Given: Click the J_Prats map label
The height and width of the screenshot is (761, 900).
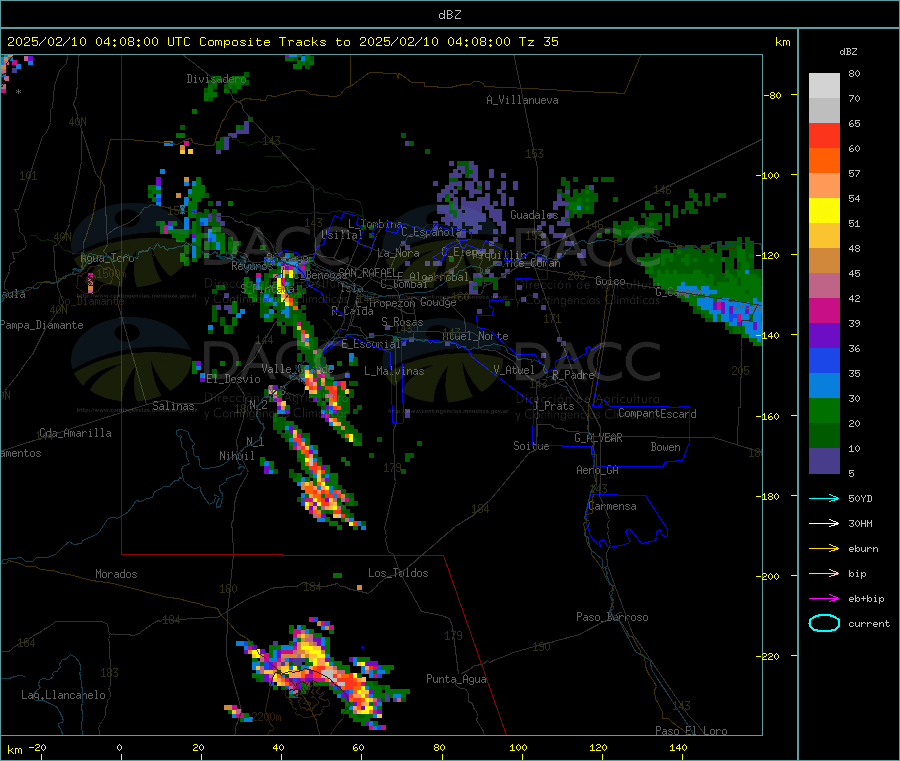Looking at the screenshot, I should pyautogui.click(x=554, y=406).
